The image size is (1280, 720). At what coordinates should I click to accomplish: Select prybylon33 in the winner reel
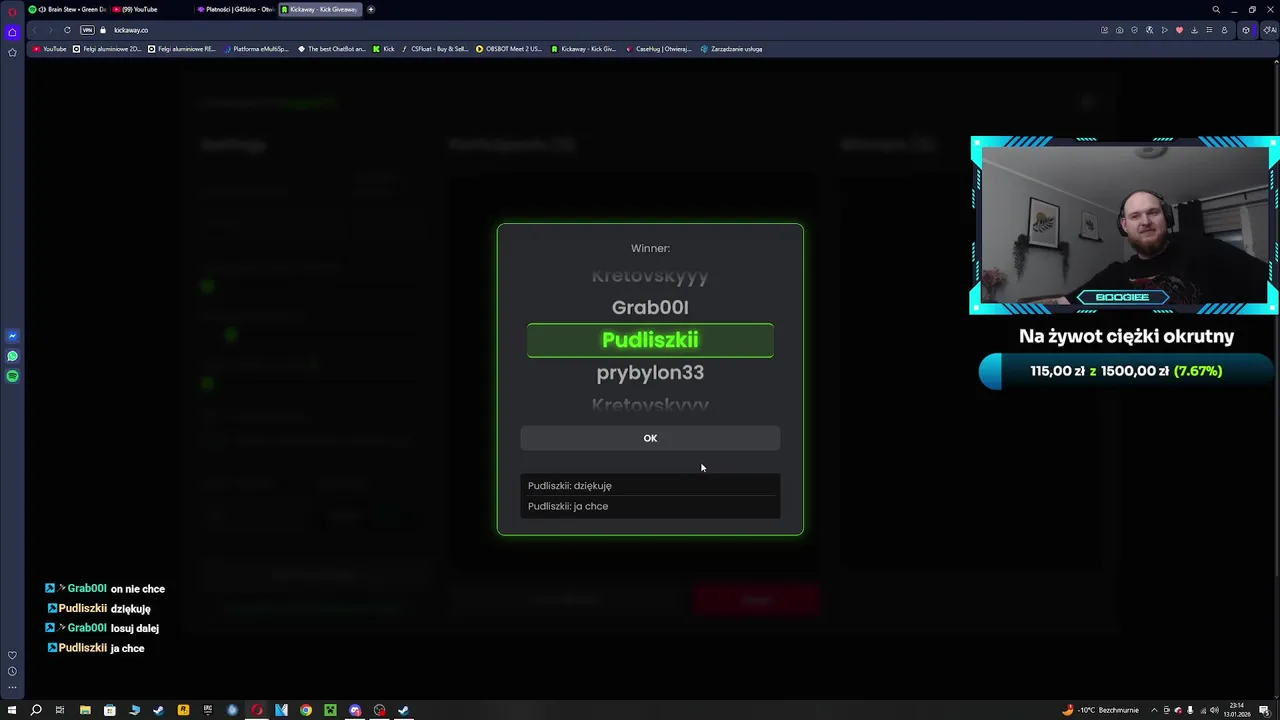coord(650,373)
